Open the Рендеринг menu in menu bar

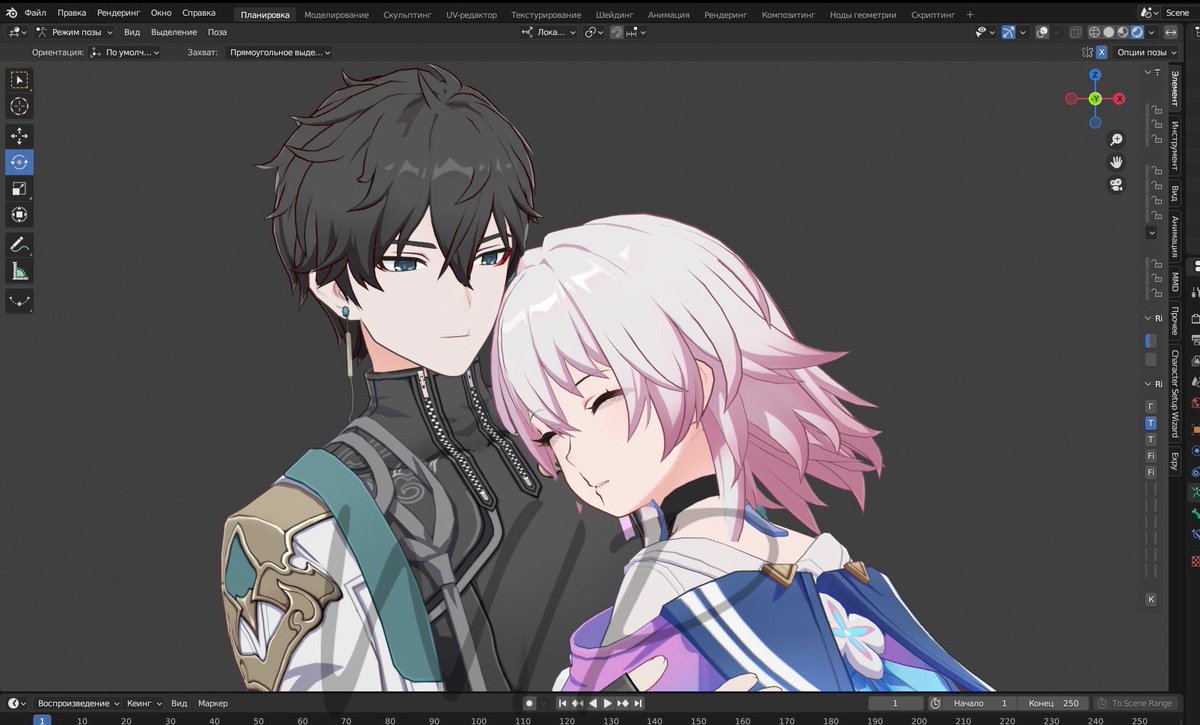click(120, 14)
